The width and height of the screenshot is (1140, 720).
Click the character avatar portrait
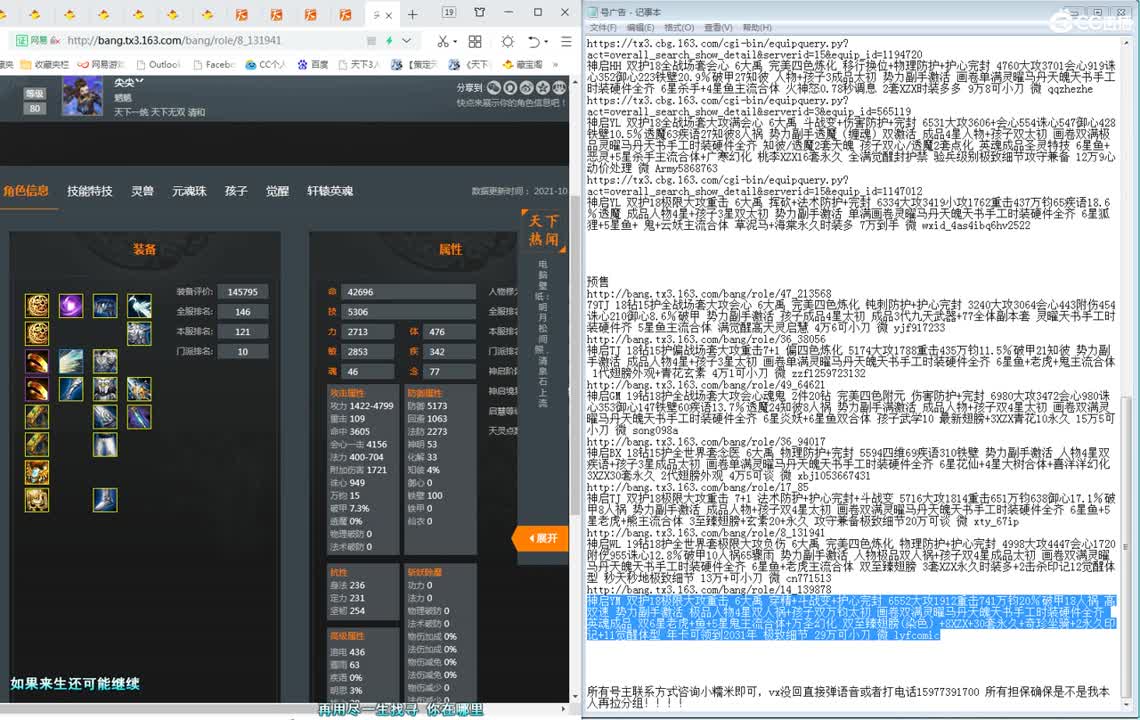[x=82, y=97]
